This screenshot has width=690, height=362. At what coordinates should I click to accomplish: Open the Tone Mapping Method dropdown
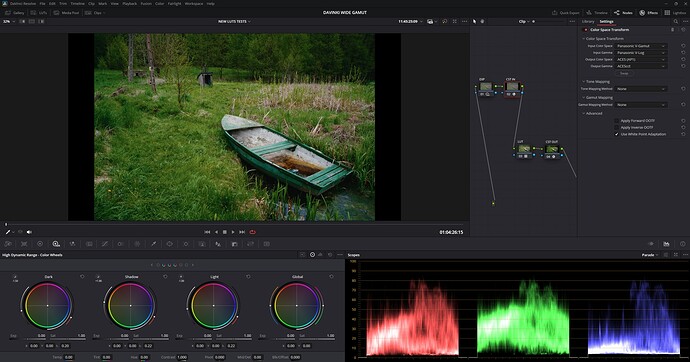[641, 89]
